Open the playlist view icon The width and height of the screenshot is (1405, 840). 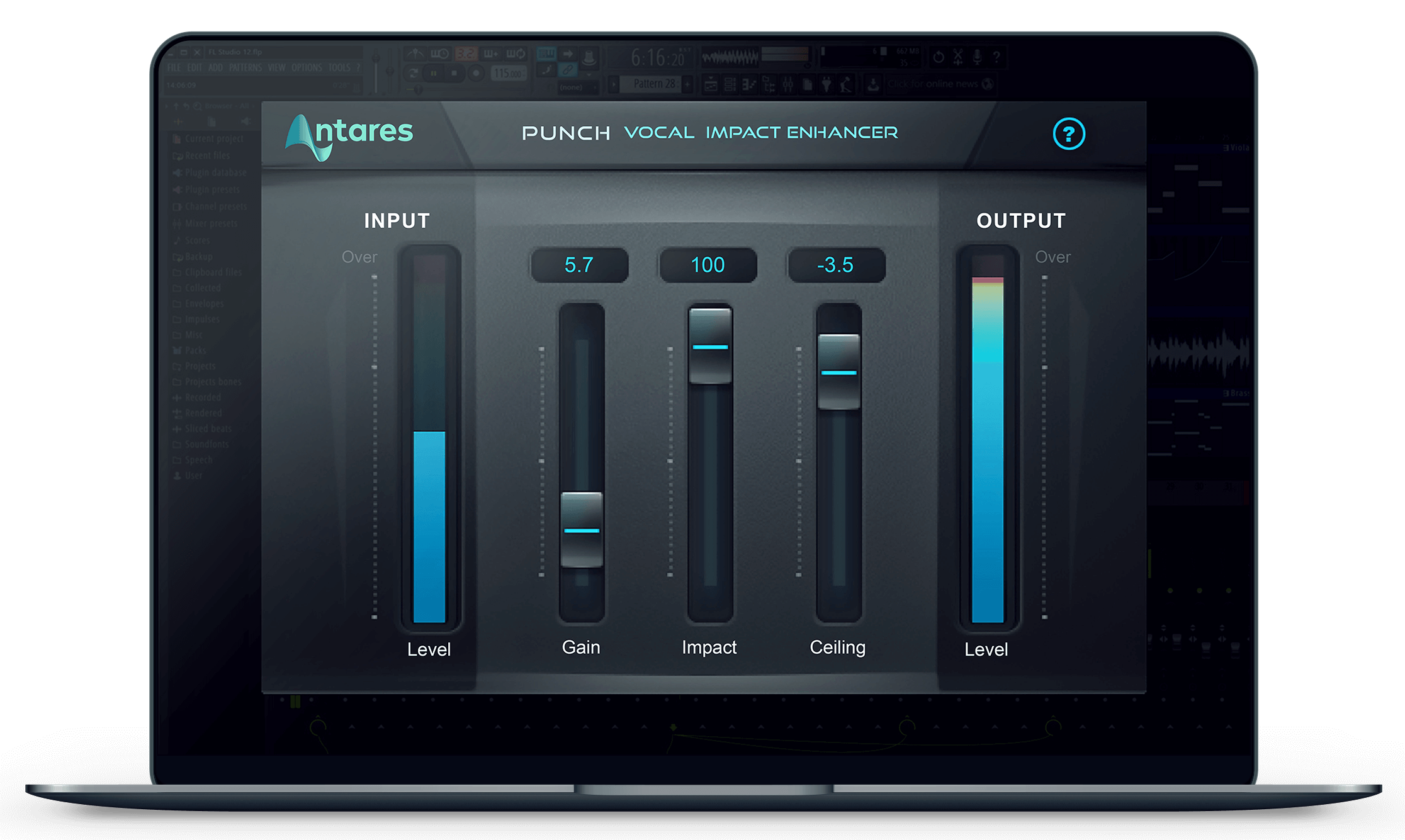pos(711,84)
